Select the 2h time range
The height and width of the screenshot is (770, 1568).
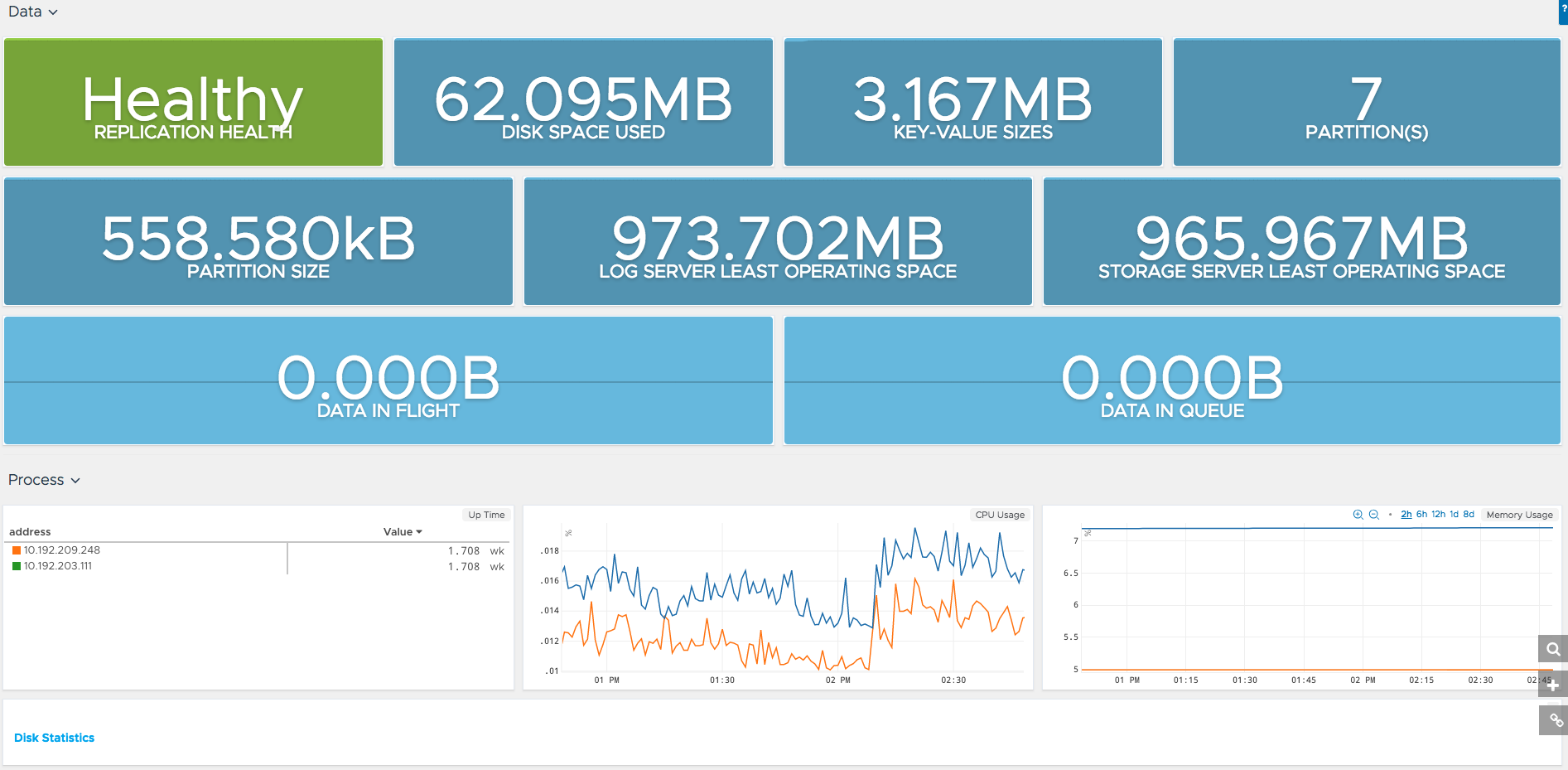1406,515
